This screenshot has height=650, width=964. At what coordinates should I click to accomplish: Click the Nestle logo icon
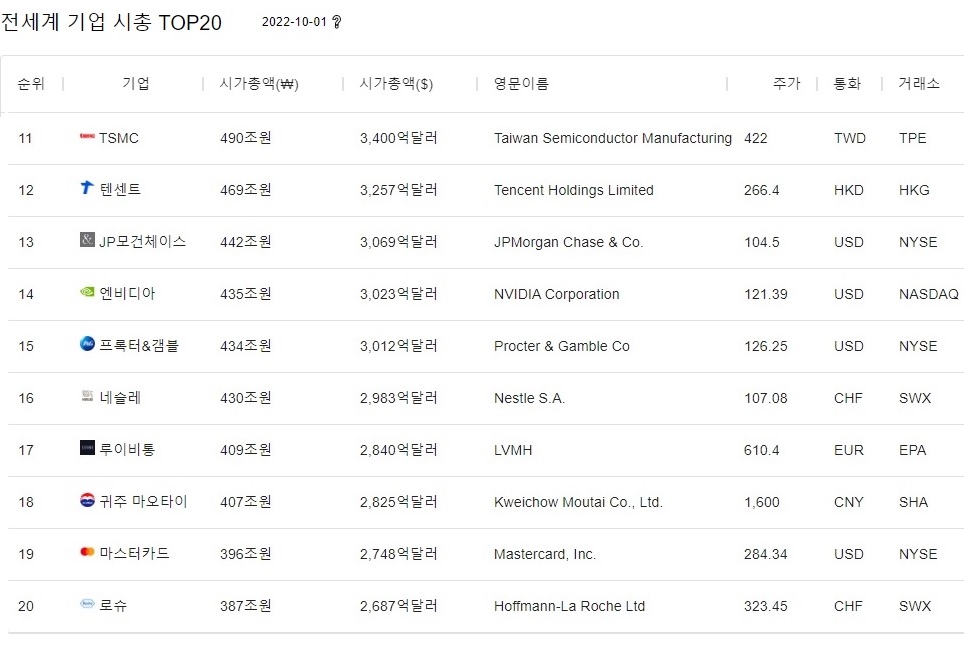tap(87, 395)
